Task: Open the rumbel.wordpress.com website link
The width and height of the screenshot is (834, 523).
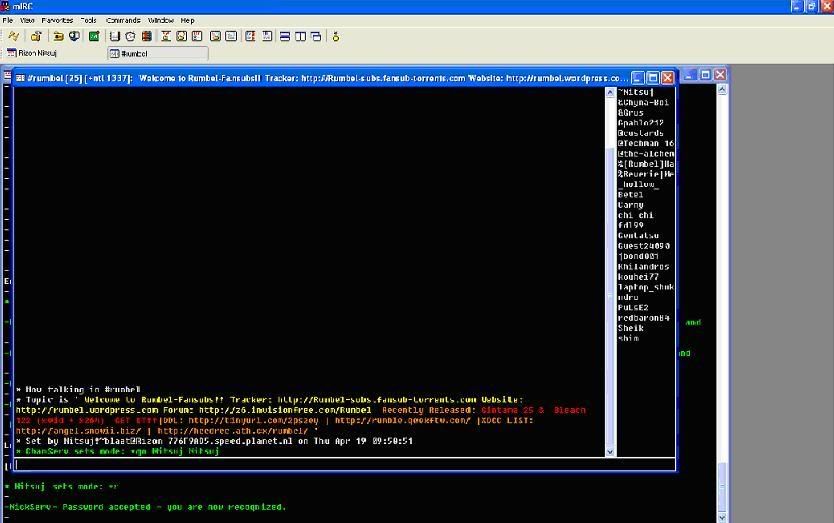Action: pos(87,410)
